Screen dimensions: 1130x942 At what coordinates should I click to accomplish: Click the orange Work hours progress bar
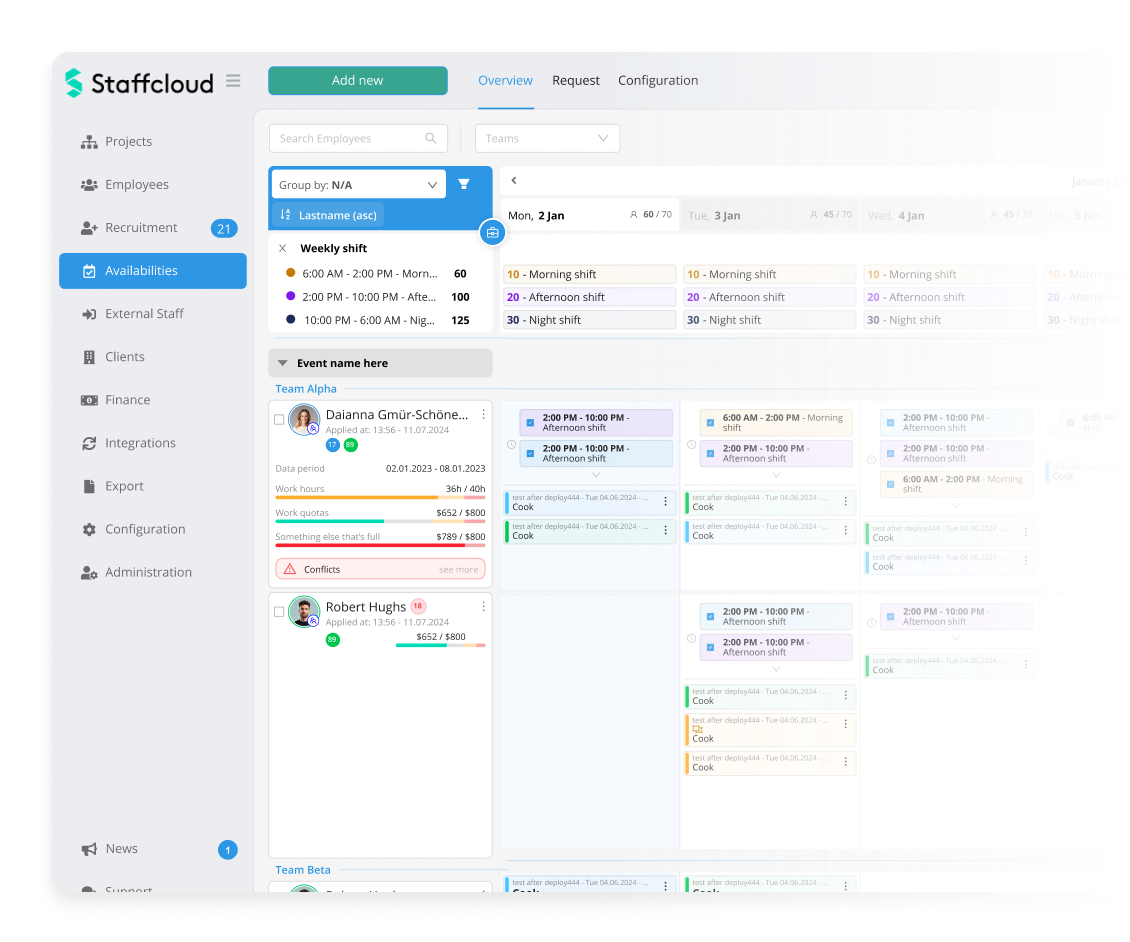(356, 497)
